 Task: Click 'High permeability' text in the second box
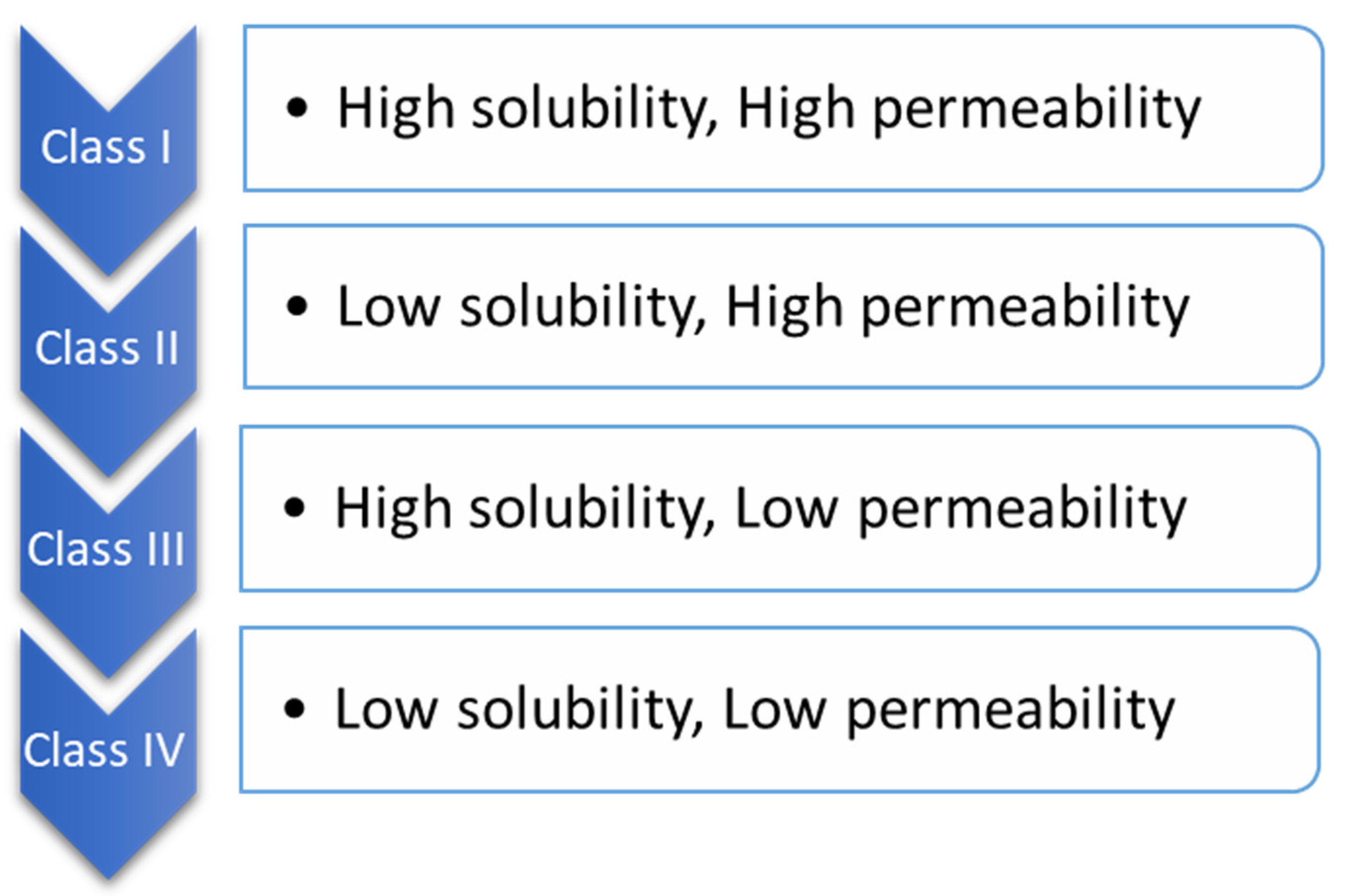957,307
